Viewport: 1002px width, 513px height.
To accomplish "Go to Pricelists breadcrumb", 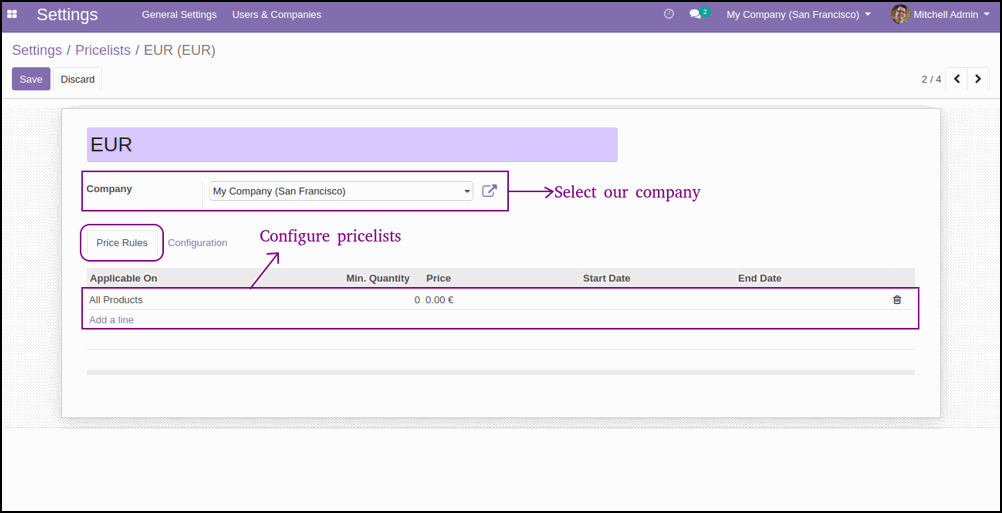I will (103, 50).
